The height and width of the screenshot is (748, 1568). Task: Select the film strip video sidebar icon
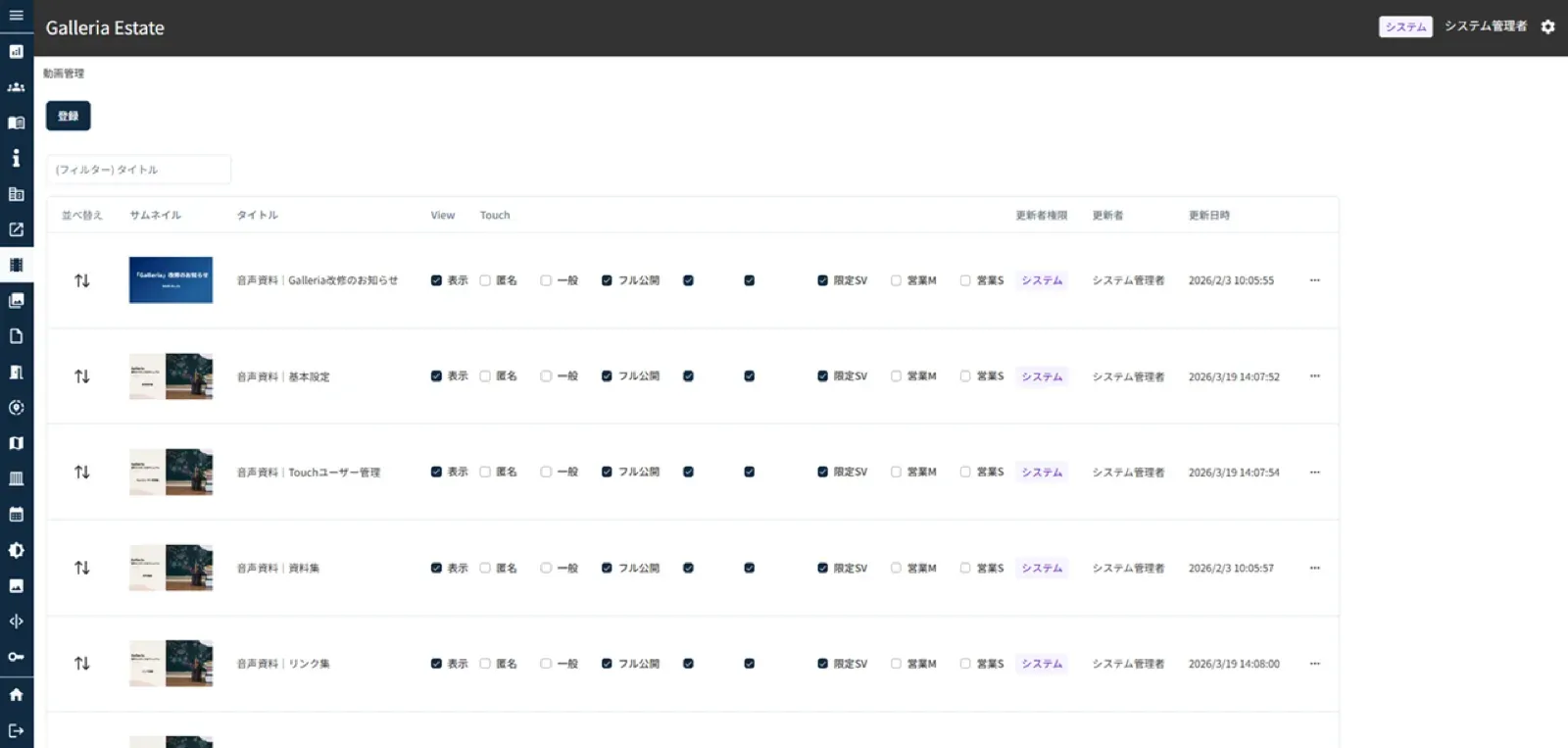click(x=16, y=265)
